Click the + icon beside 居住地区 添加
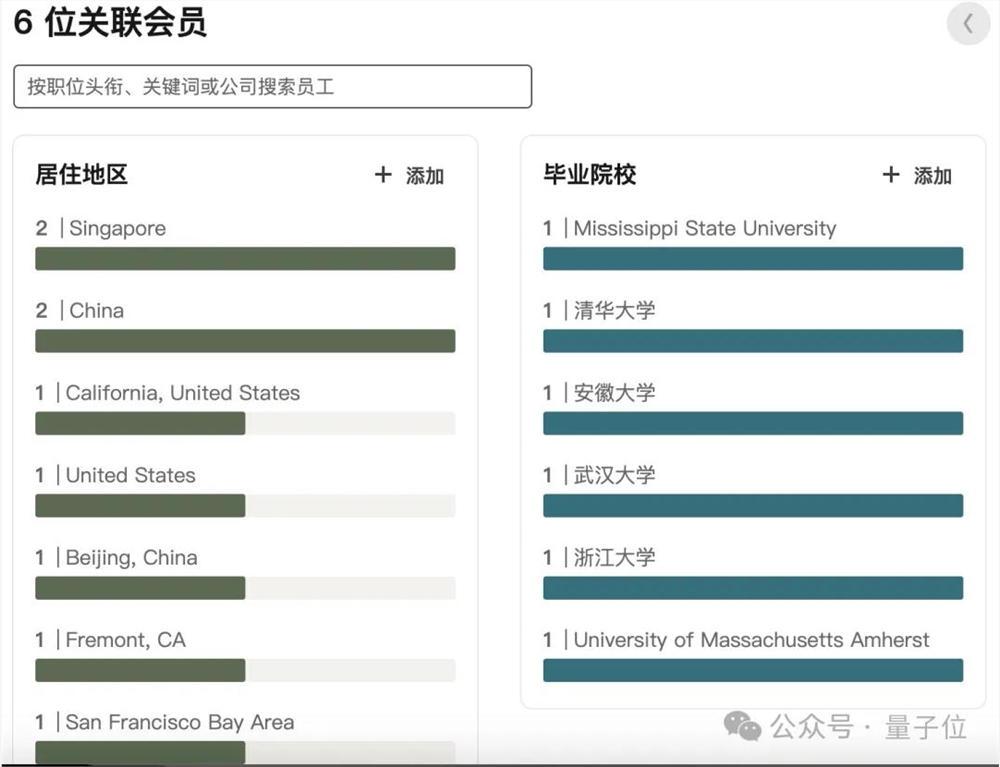 [x=383, y=175]
